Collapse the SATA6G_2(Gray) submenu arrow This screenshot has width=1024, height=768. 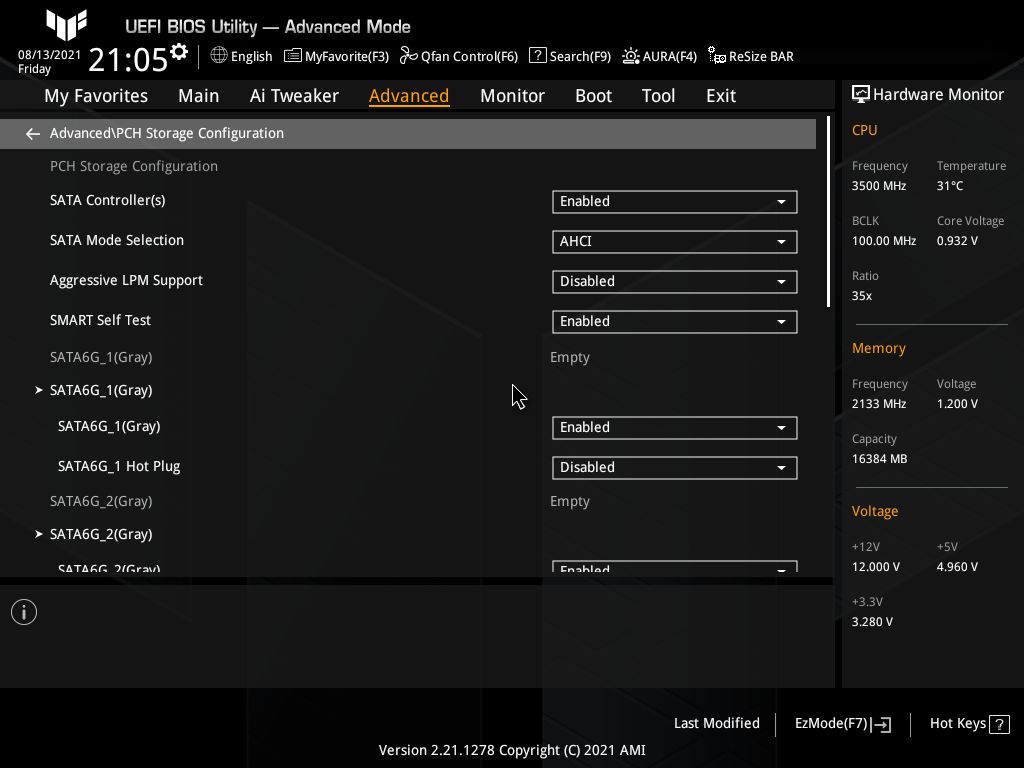pyautogui.click(x=39, y=534)
